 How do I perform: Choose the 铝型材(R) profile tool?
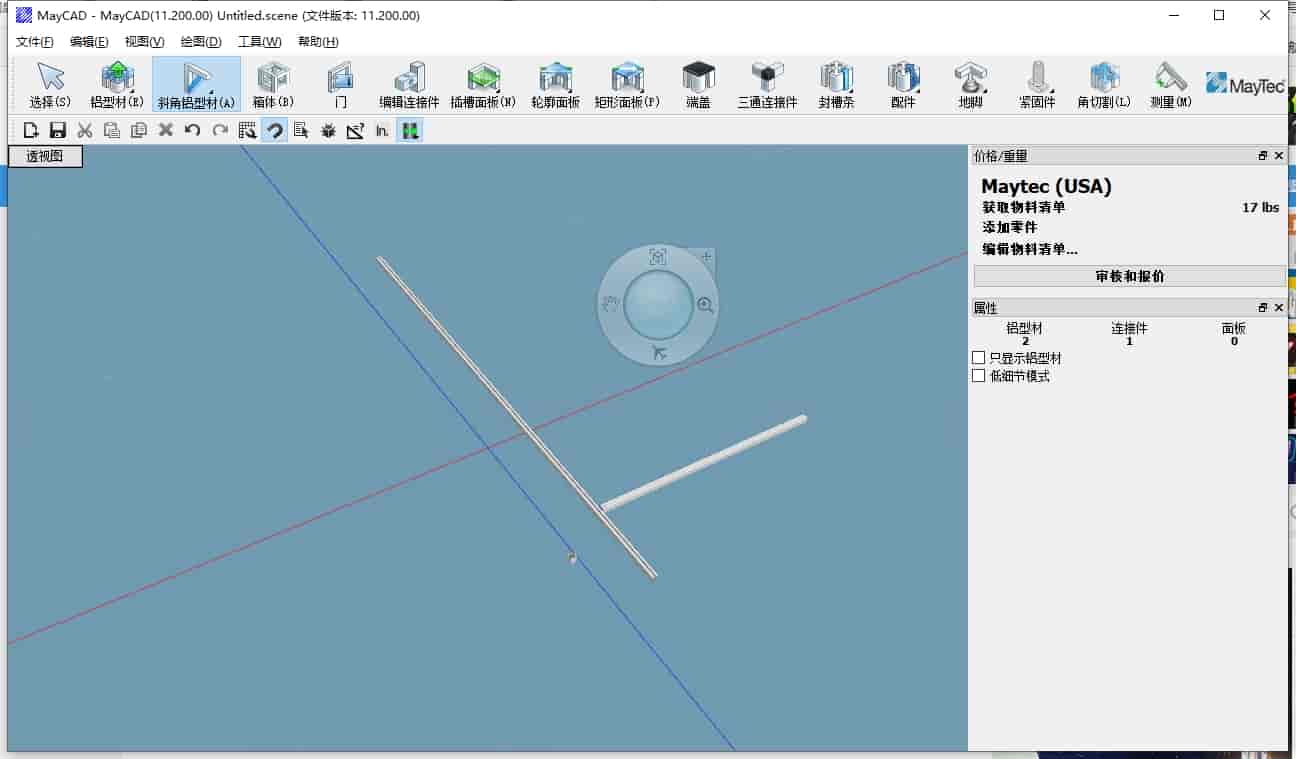click(117, 84)
